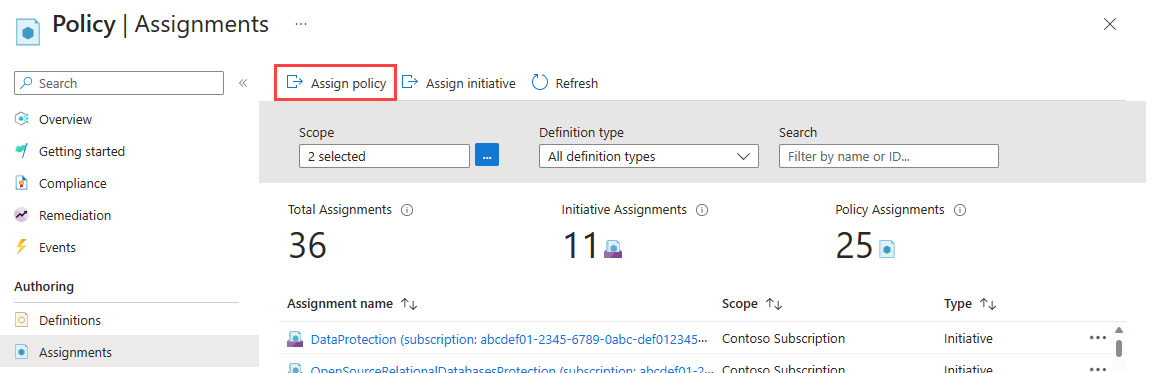Open Remediation in the sidebar
This screenshot has width=1159, height=373.
75,215
